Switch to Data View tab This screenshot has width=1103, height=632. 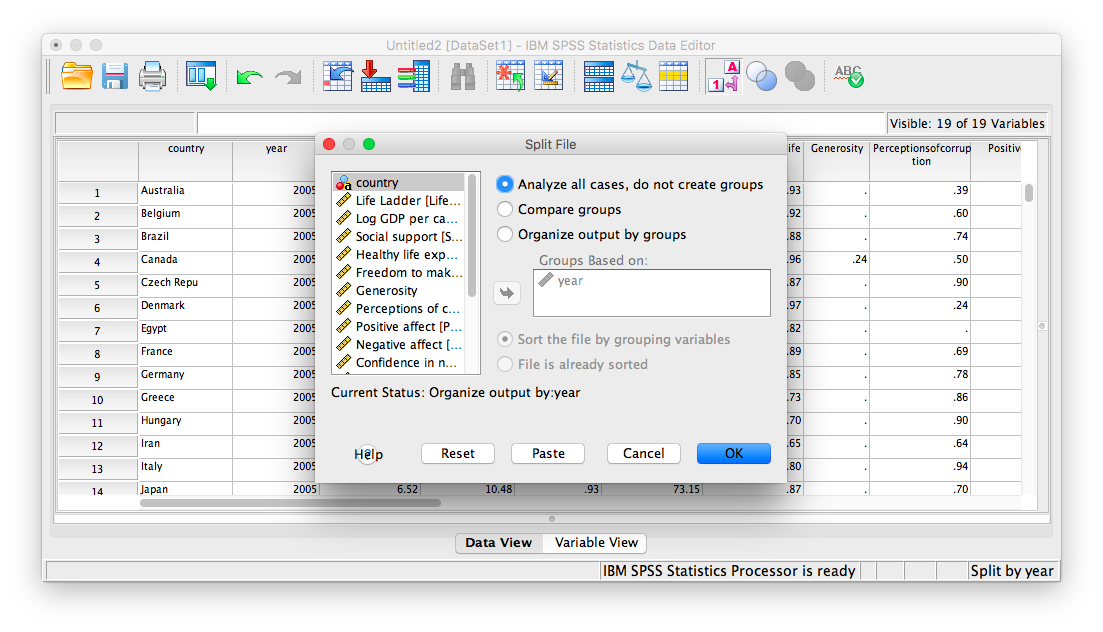(499, 543)
